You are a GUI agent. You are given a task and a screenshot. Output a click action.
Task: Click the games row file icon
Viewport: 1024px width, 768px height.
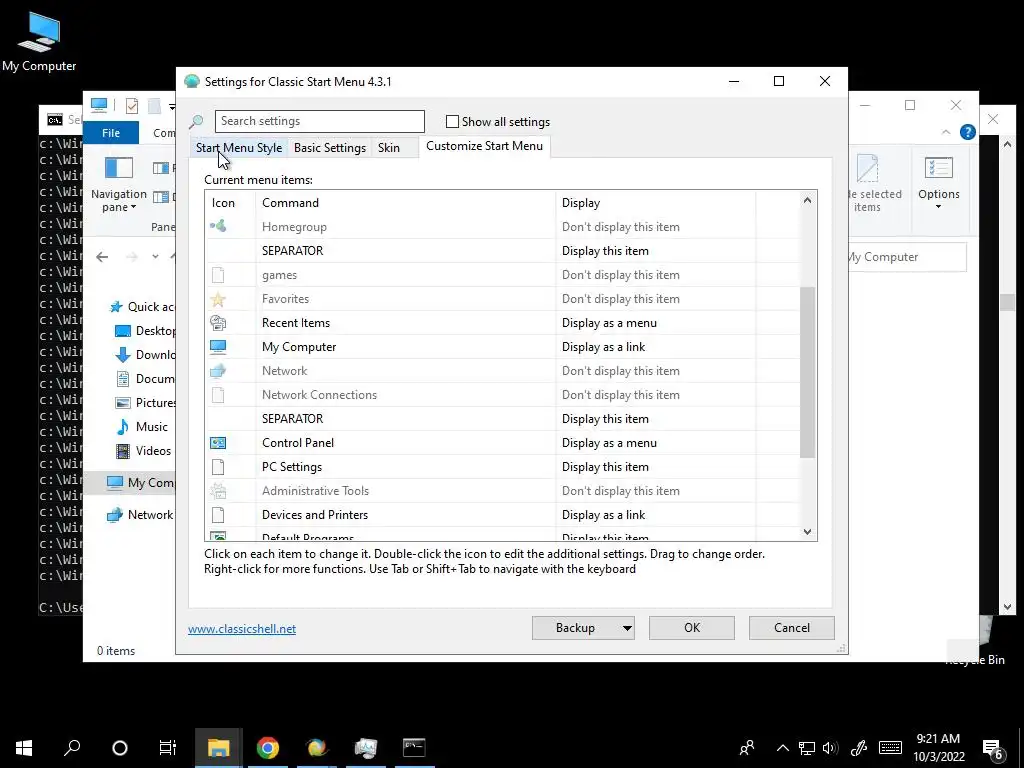coord(218,275)
